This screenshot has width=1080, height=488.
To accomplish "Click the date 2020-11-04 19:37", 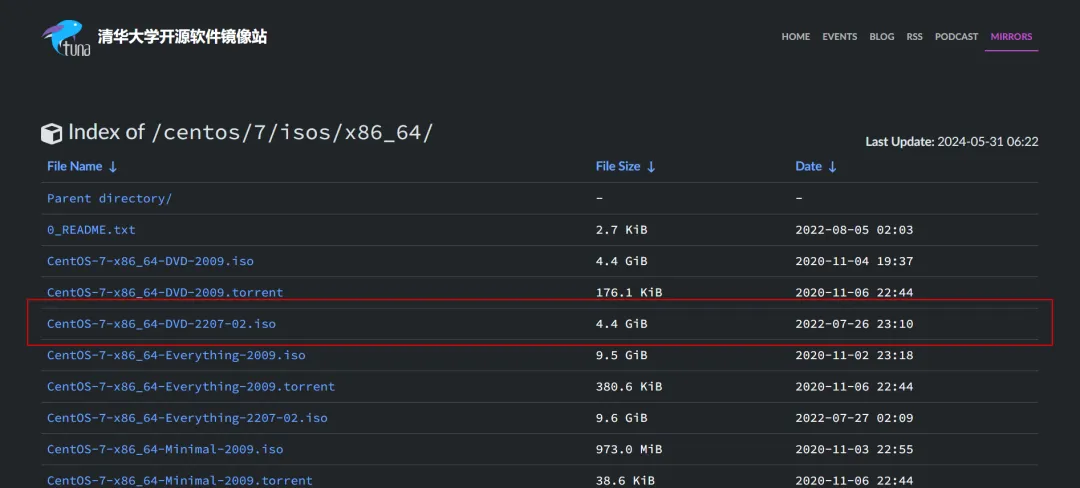I will [854, 262].
